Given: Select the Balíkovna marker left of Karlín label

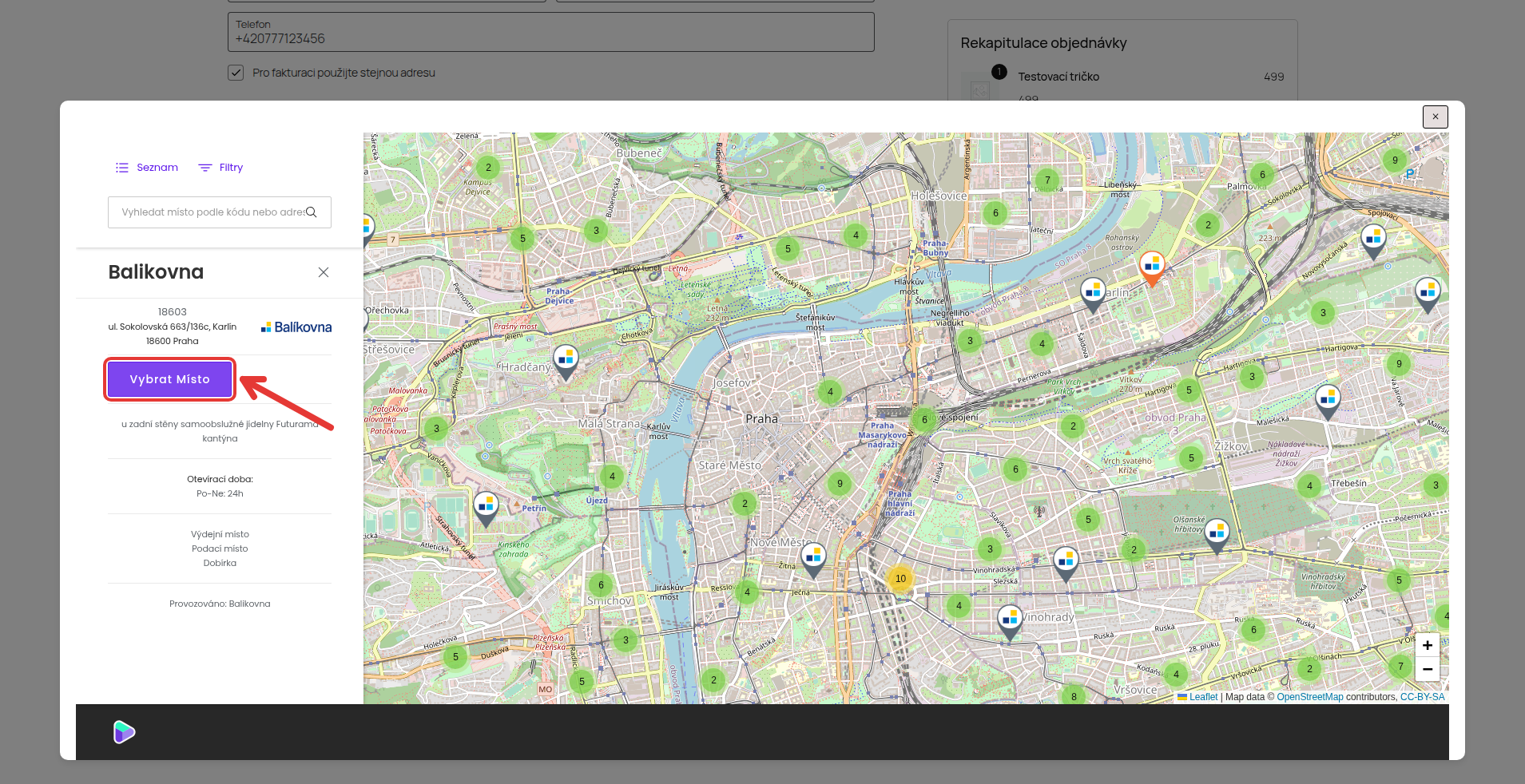Looking at the screenshot, I should (x=1093, y=295).
